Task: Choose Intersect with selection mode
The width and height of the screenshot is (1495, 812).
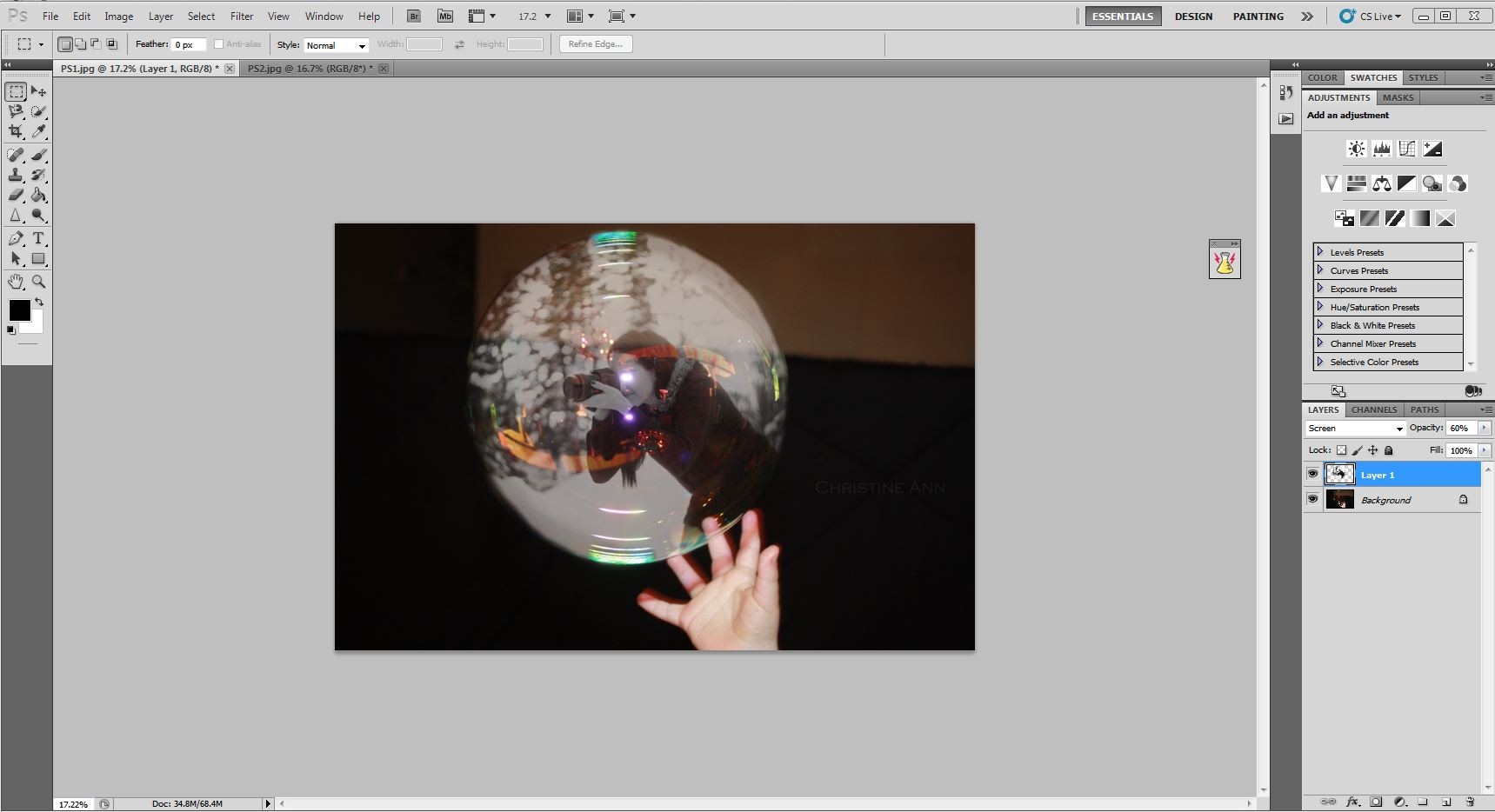Action: click(112, 44)
